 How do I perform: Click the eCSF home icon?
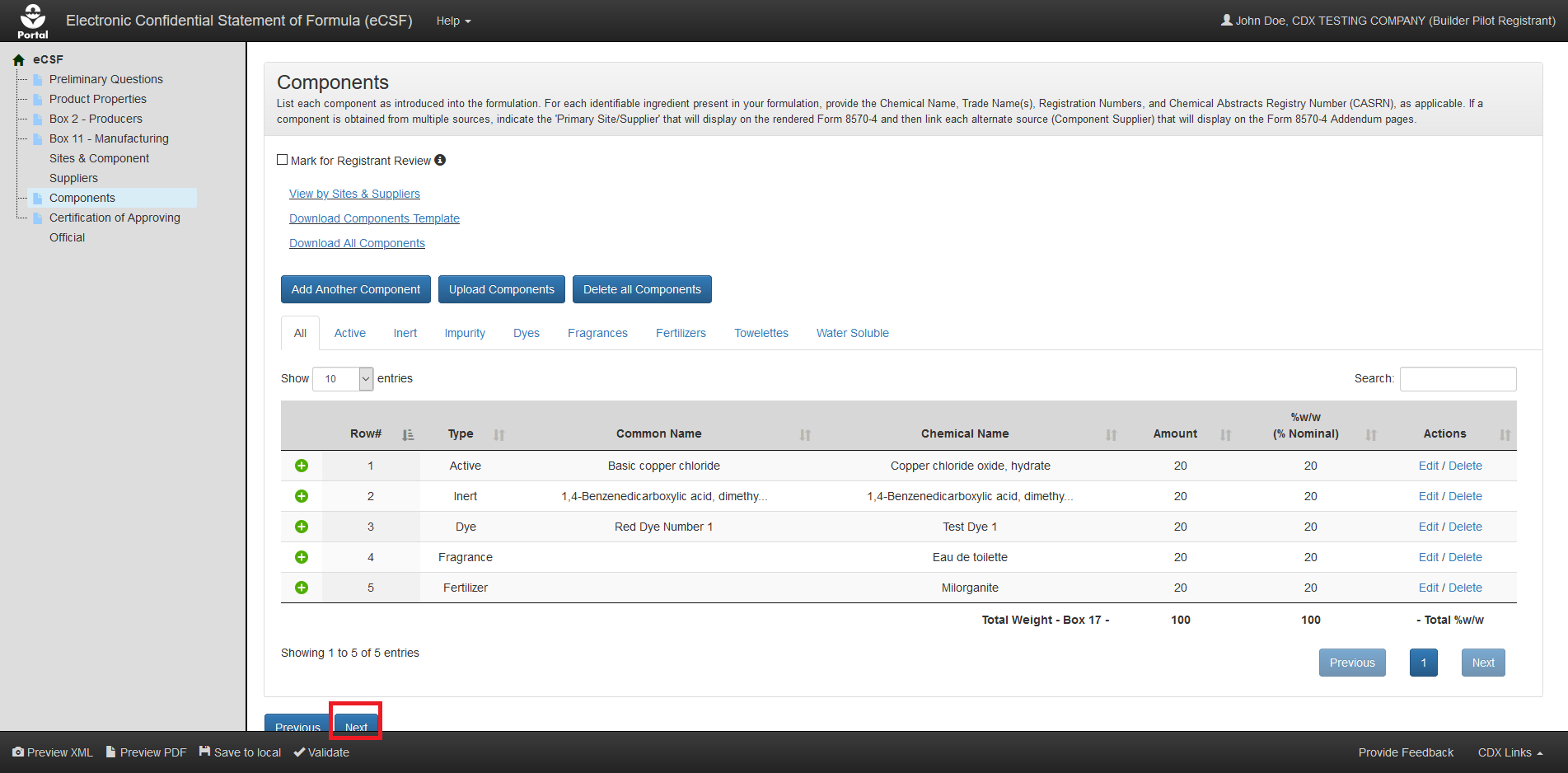click(x=19, y=59)
